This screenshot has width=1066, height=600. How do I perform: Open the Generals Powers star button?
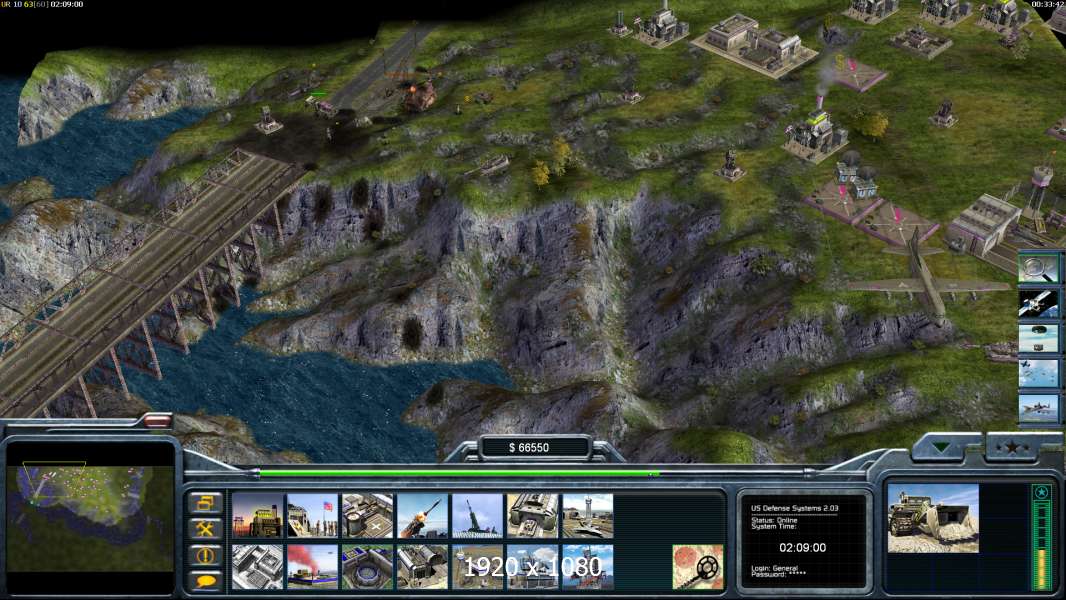pos(1013,447)
